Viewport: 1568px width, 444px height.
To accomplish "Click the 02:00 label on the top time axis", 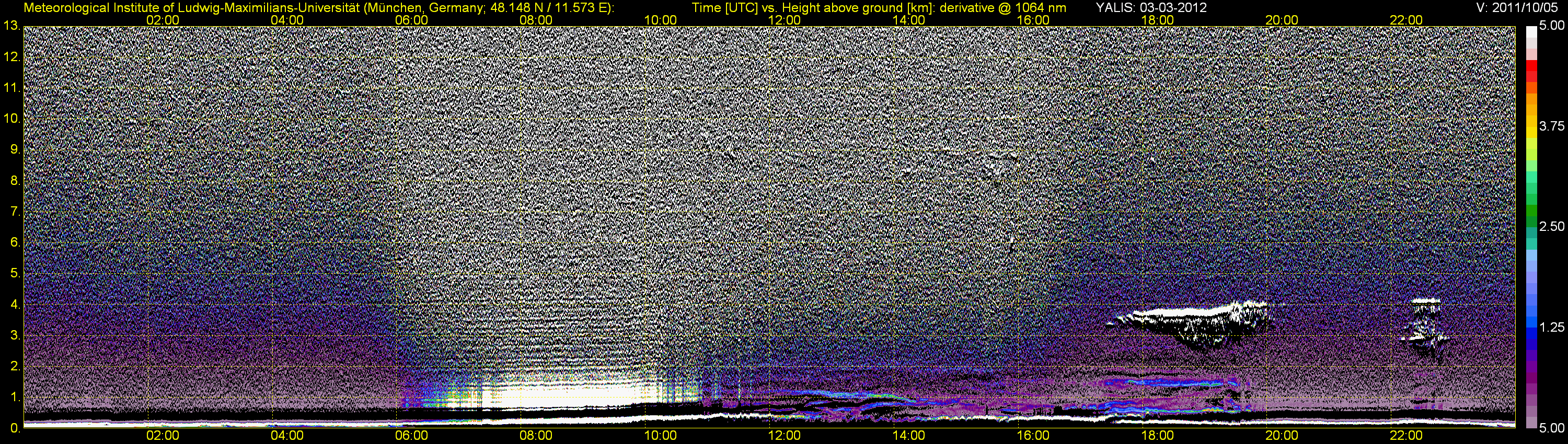I will pos(163,20).
